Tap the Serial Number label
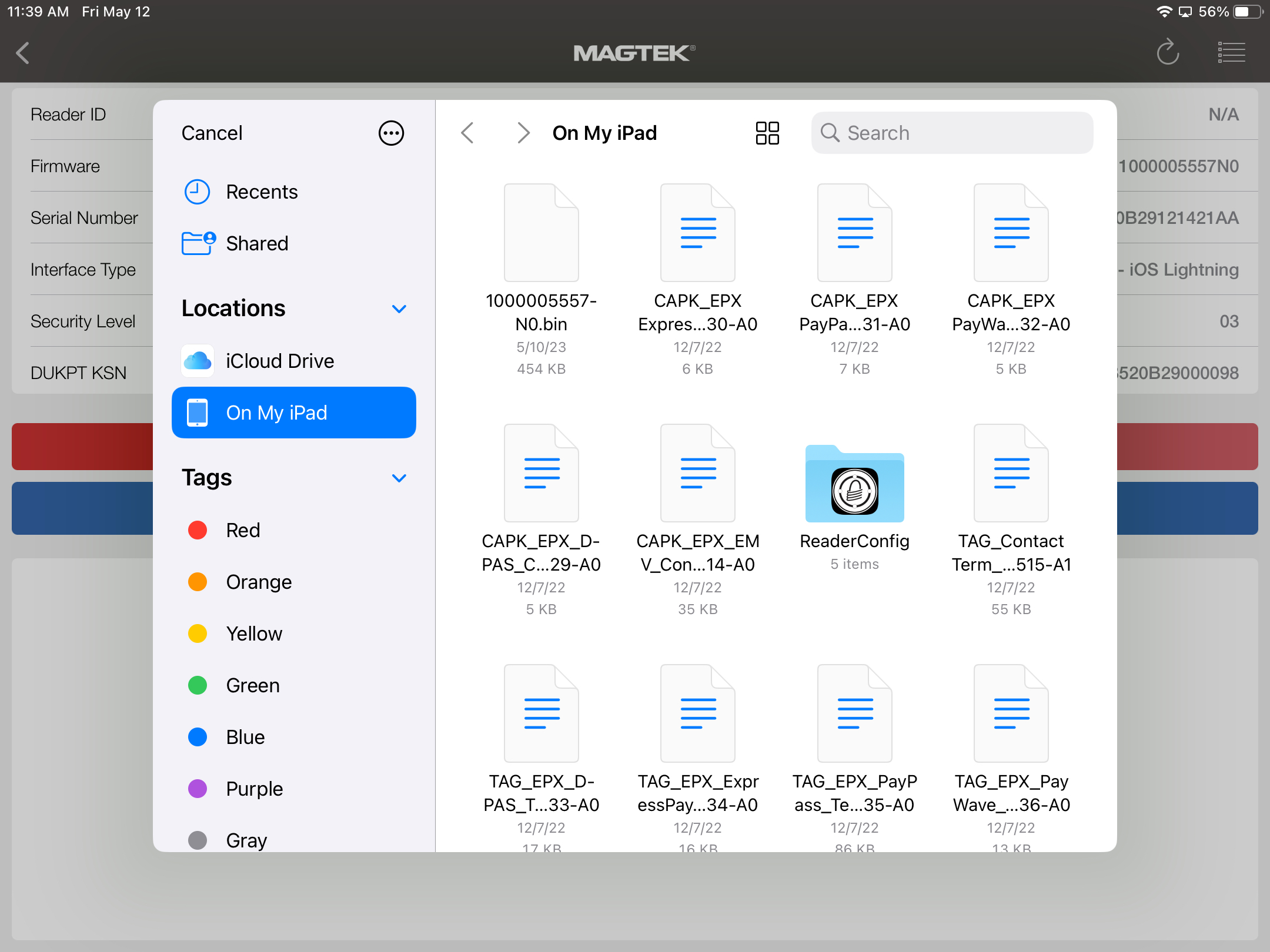This screenshot has height=952, width=1270. coord(84,218)
